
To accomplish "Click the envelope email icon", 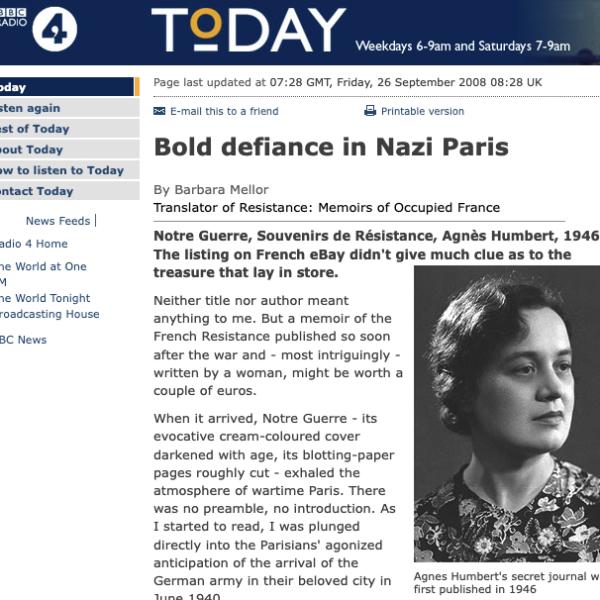I will pos(159,111).
